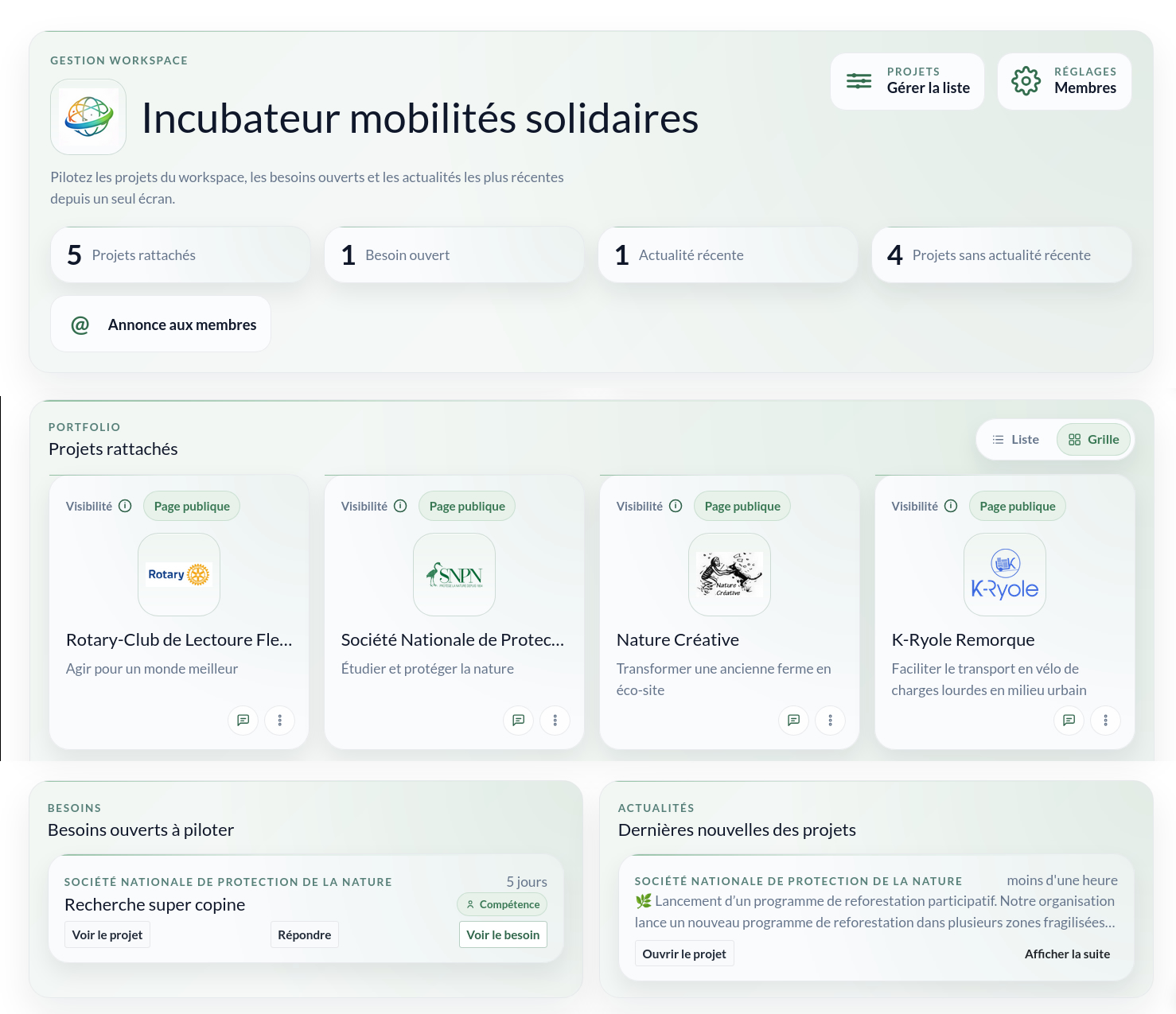Image resolution: width=1176 pixels, height=1014 pixels.
Task: Click the 5 Projets rattachés stat card
Action: coord(180,254)
